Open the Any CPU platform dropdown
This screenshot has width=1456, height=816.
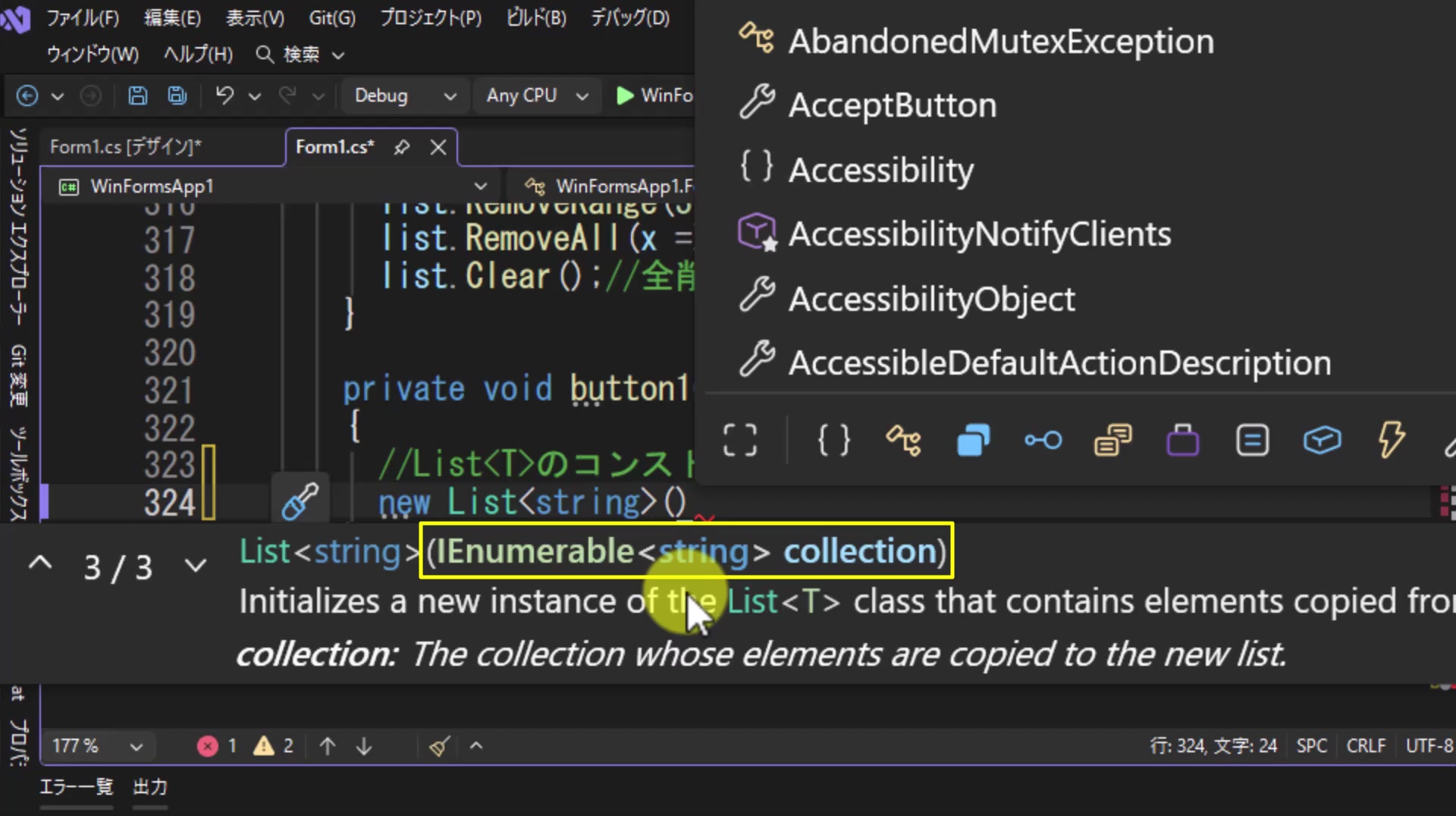pyautogui.click(x=537, y=96)
